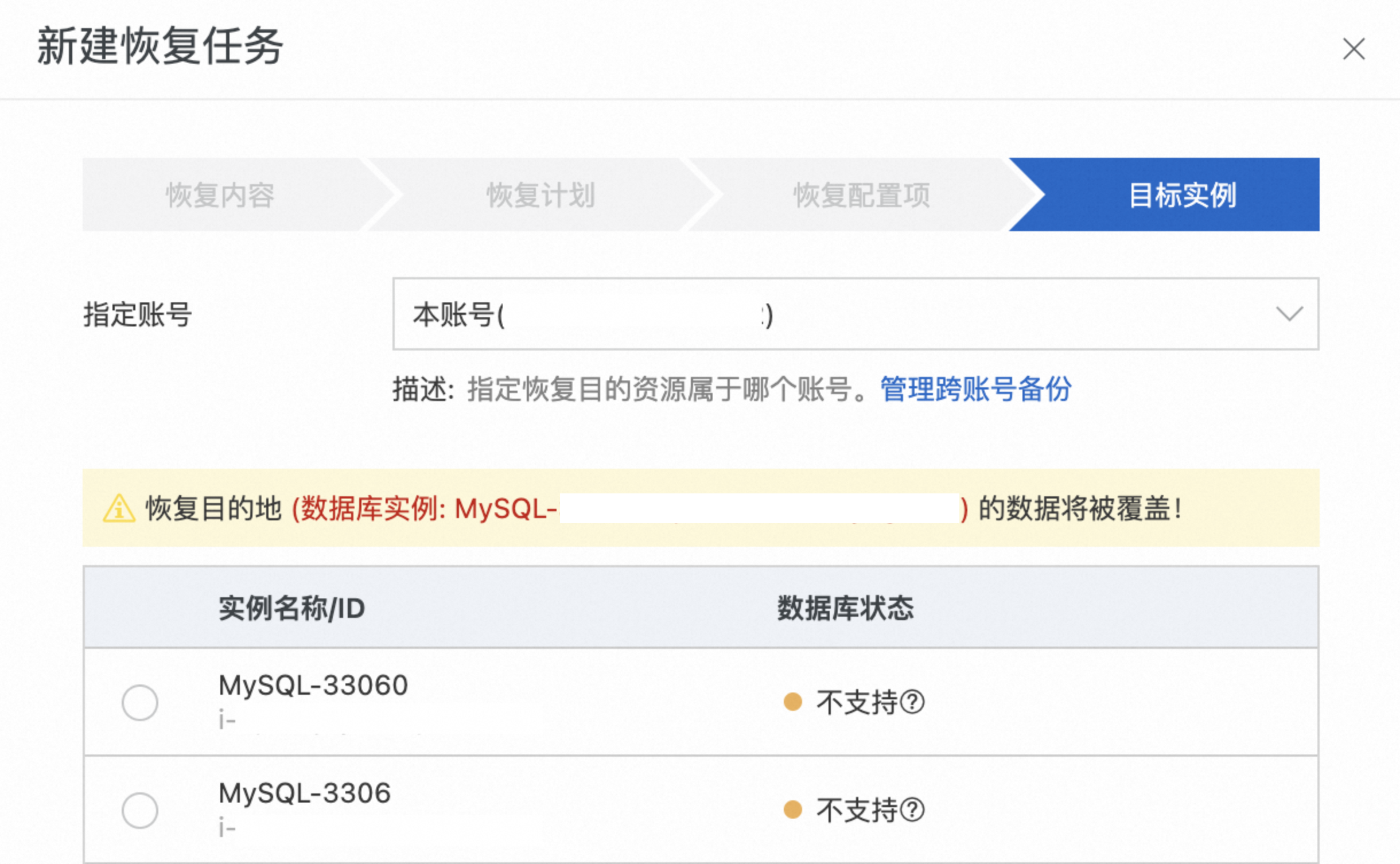Select the 目标实例 step
Image resolution: width=1400 pixels, height=864 pixels.
pos(1183,195)
